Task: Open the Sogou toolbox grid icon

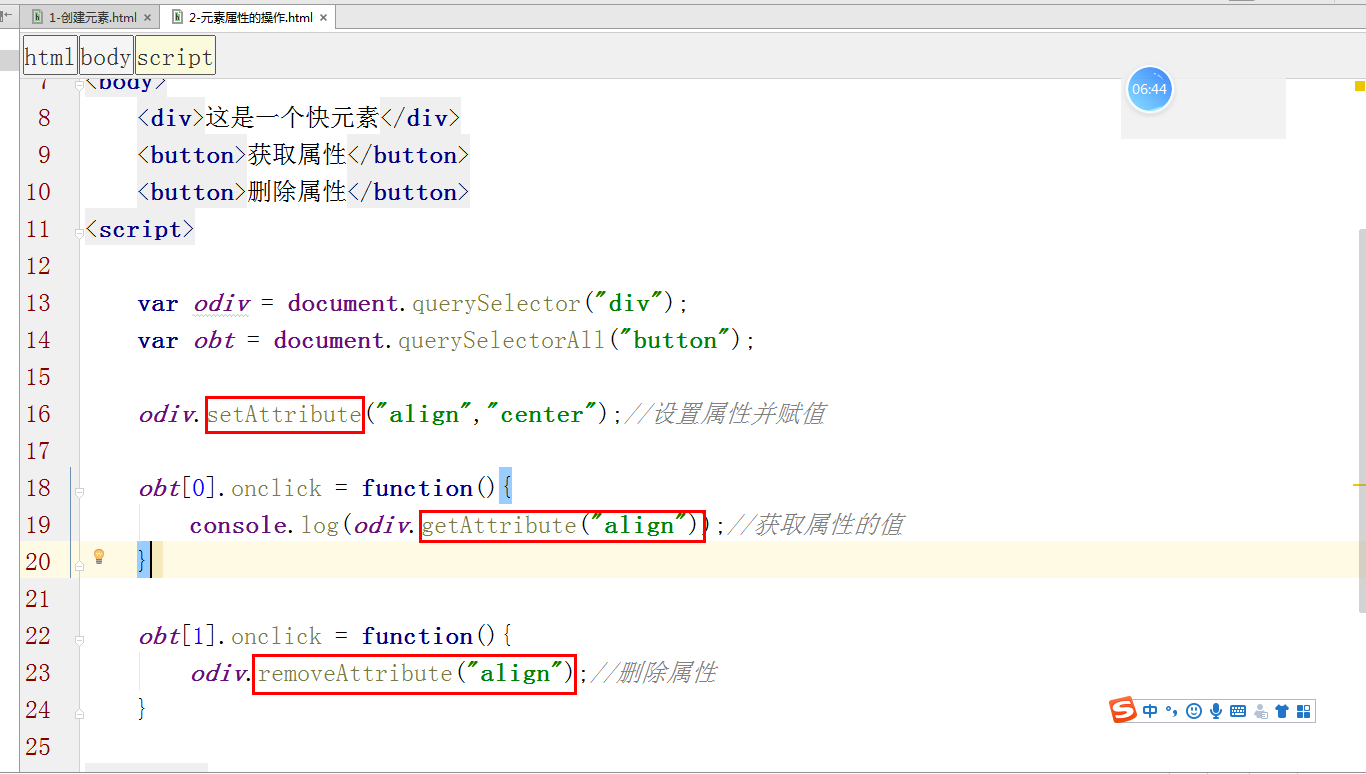Action: [1303, 710]
